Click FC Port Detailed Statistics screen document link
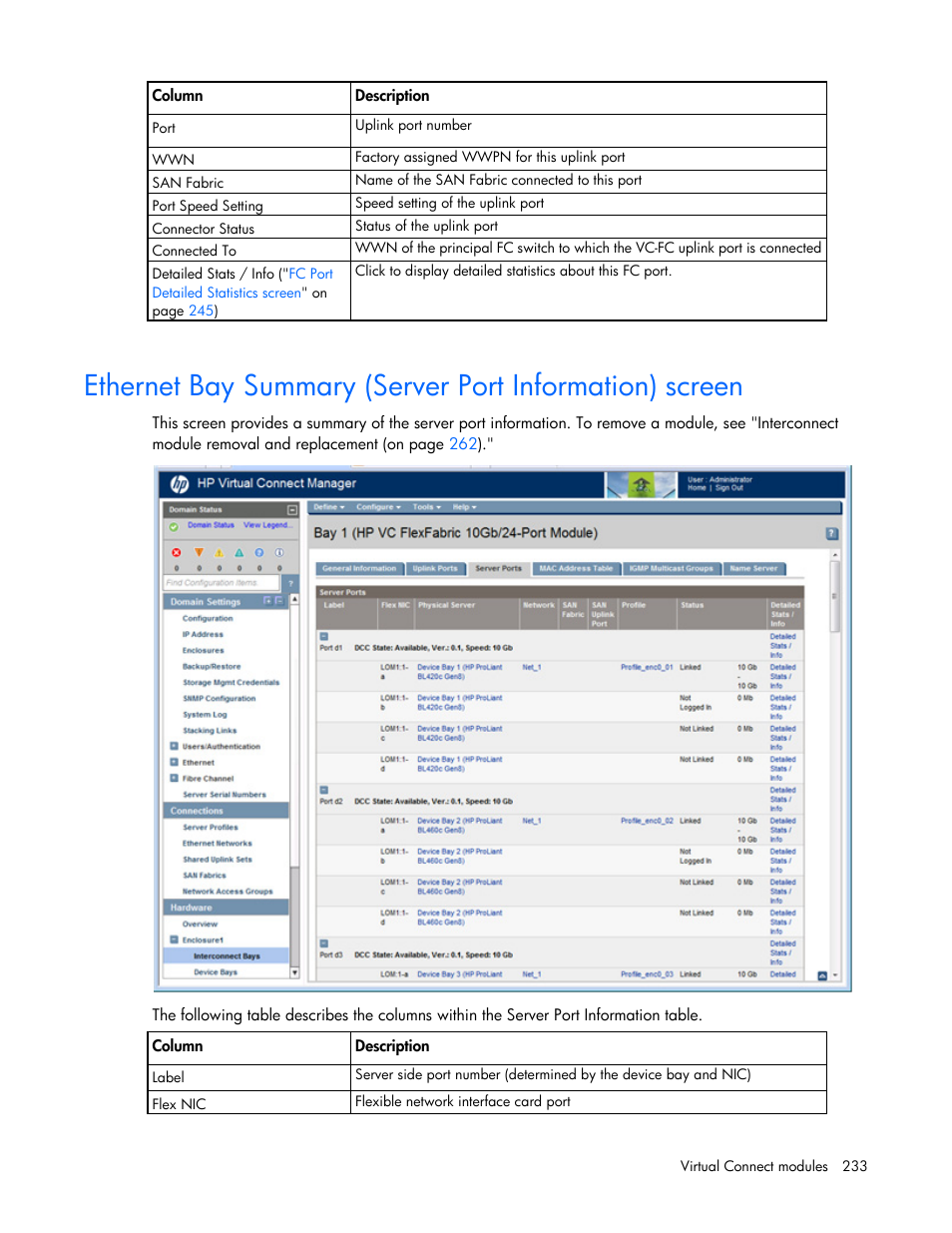 (242, 283)
